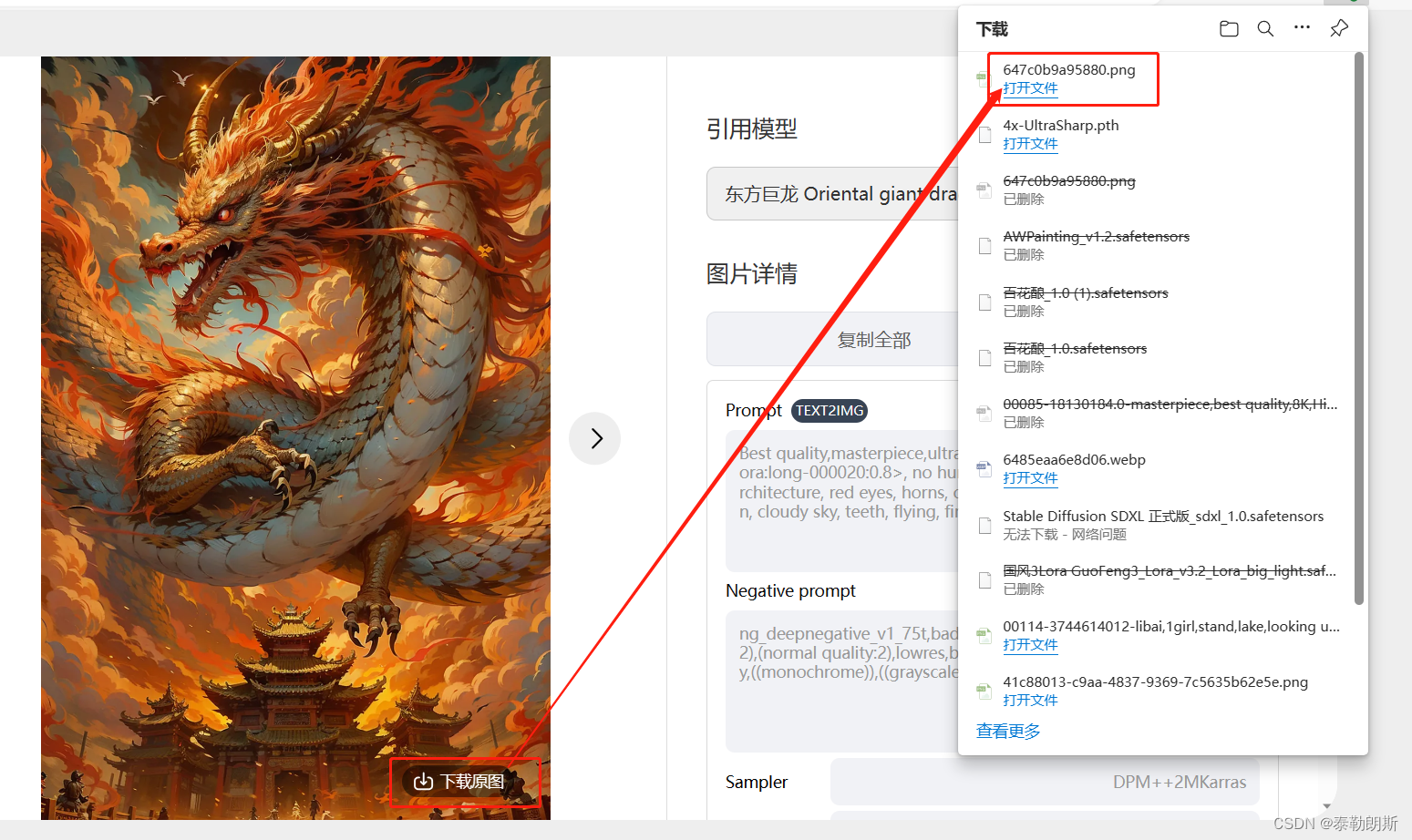Click the file icon beside 4x-UltraSharp.pth
1412x840 pixels.
coord(984,134)
